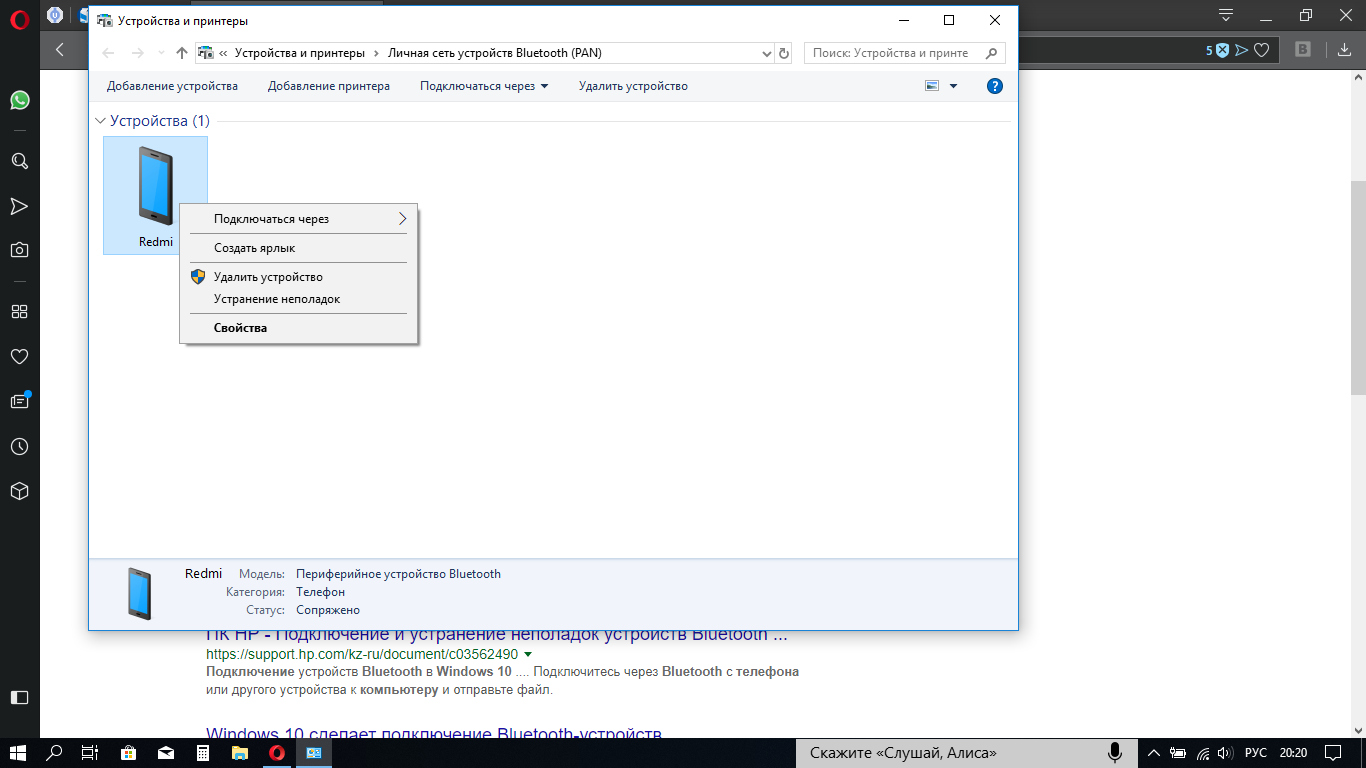Click the battery tray icon

pos(1179,753)
